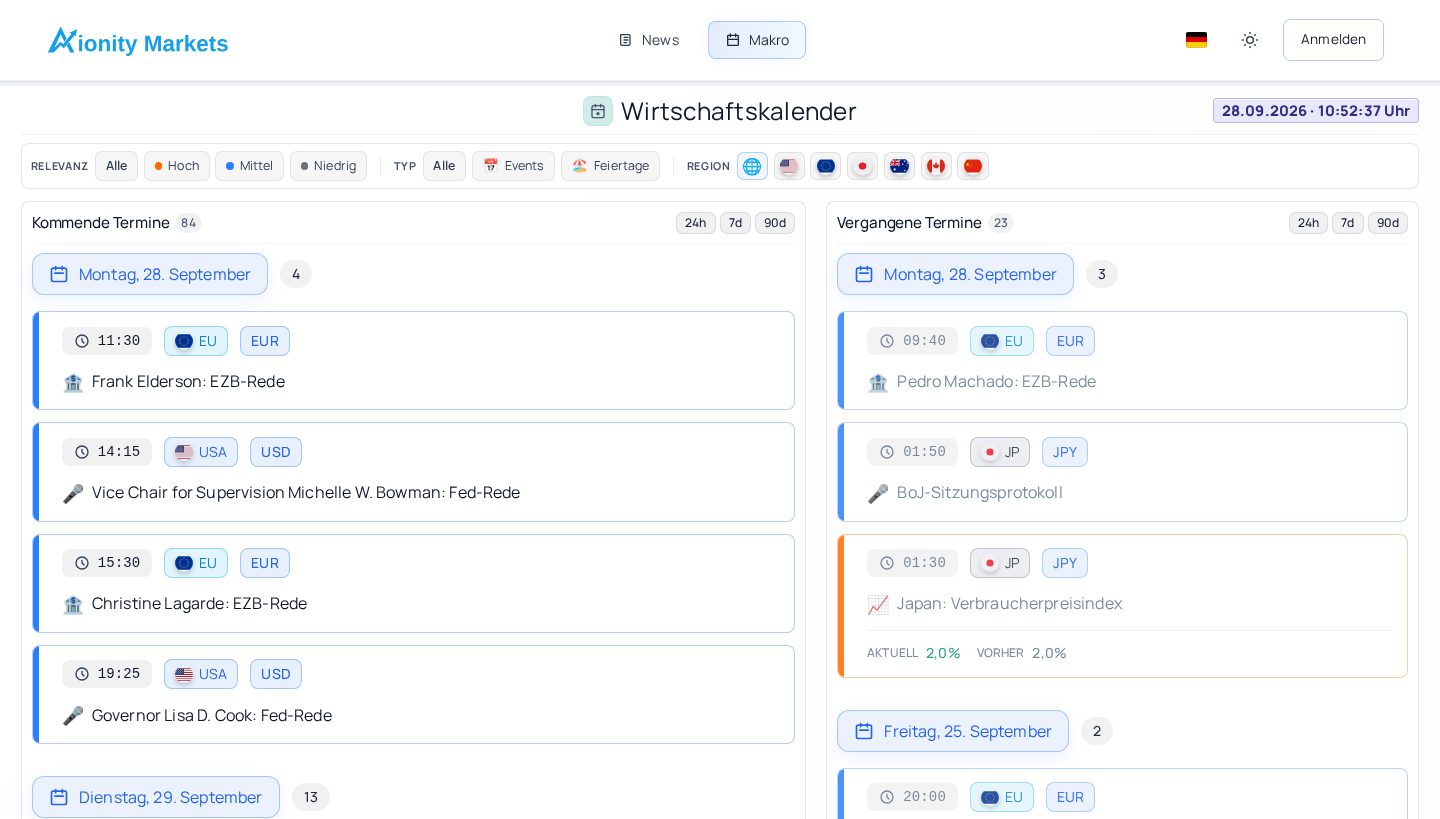Image resolution: width=1440 pixels, height=819 pixels.
Task: Click the count 13 beside Dienstag
Action: [x=311, y=797]
